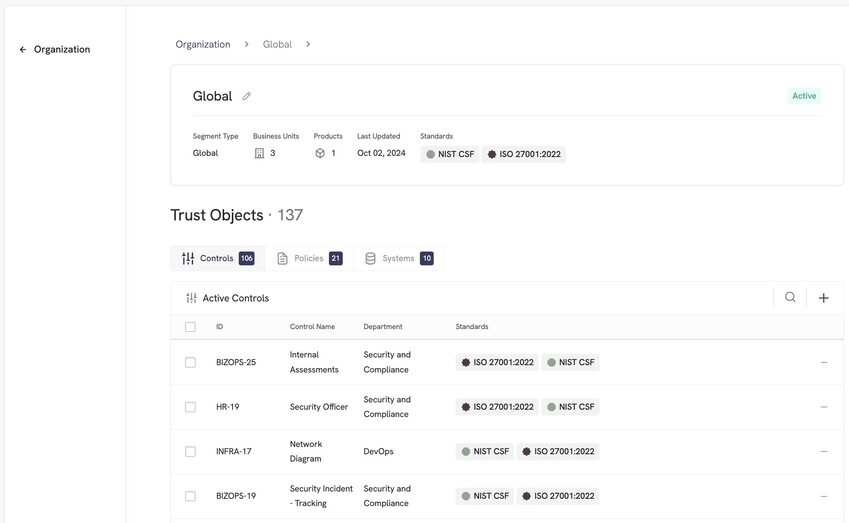Switch to the Systems tab
The image size is (849, 523).
(x=399, y=258)
